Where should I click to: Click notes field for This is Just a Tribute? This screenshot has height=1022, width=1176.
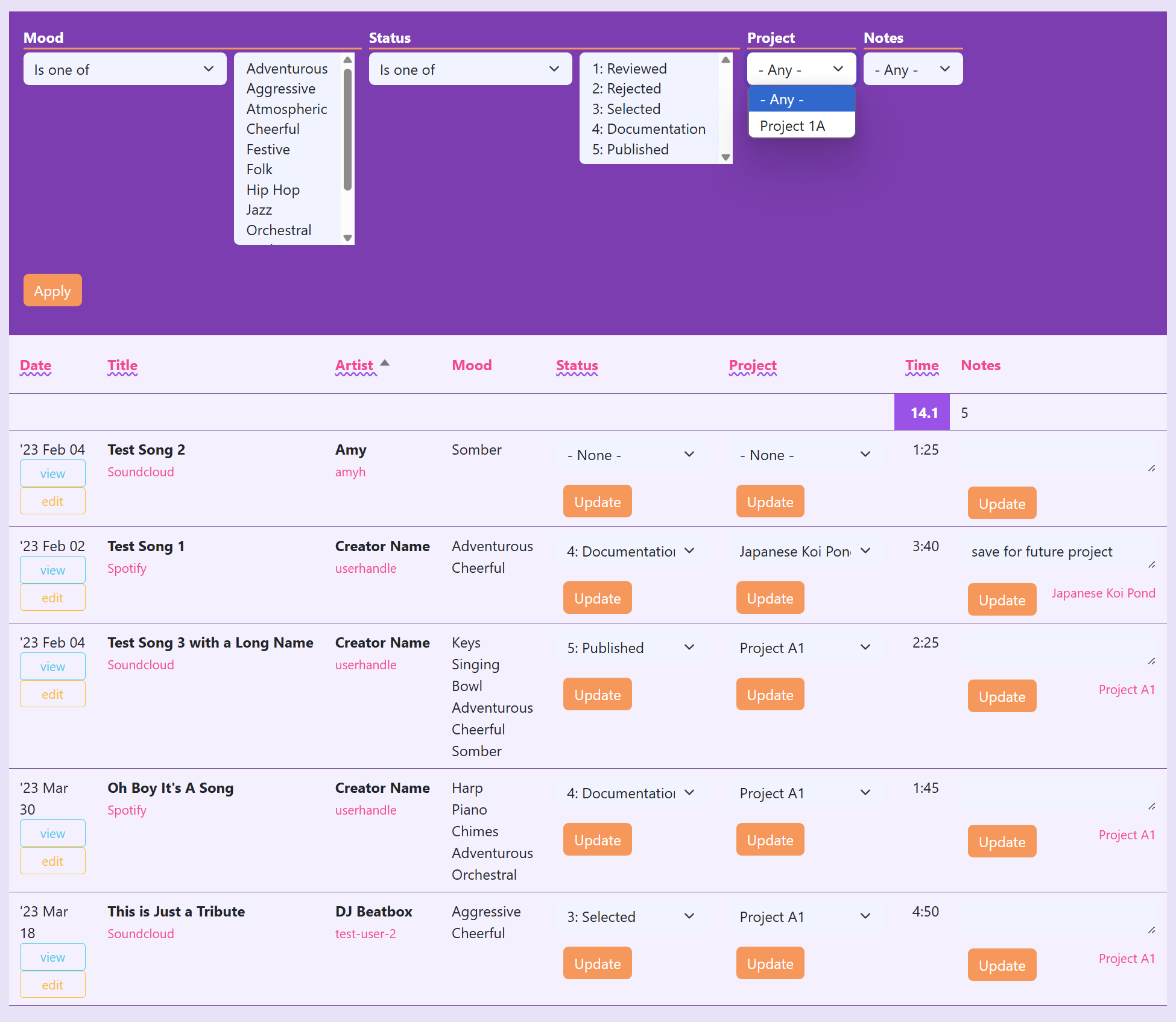click(1058, 918)
